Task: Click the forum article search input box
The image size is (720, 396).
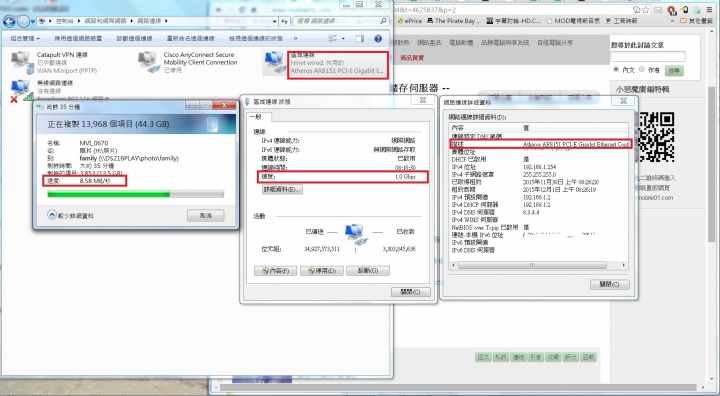Action: (x=648, y=57)
